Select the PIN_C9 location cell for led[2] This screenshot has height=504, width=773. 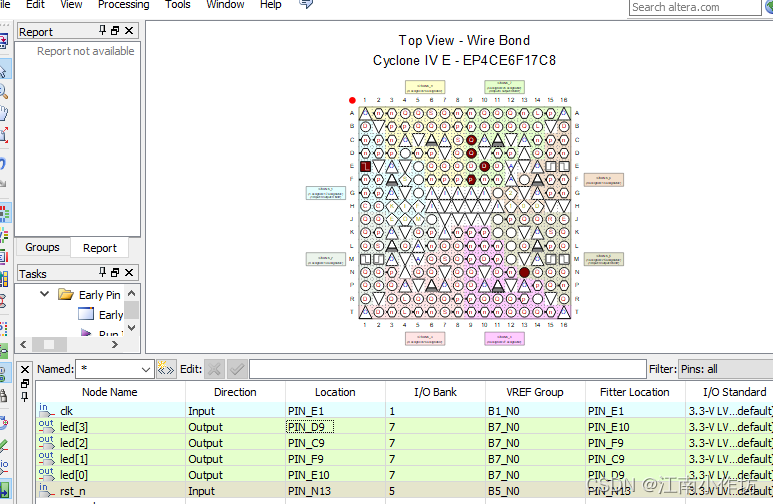click(335, 443)
